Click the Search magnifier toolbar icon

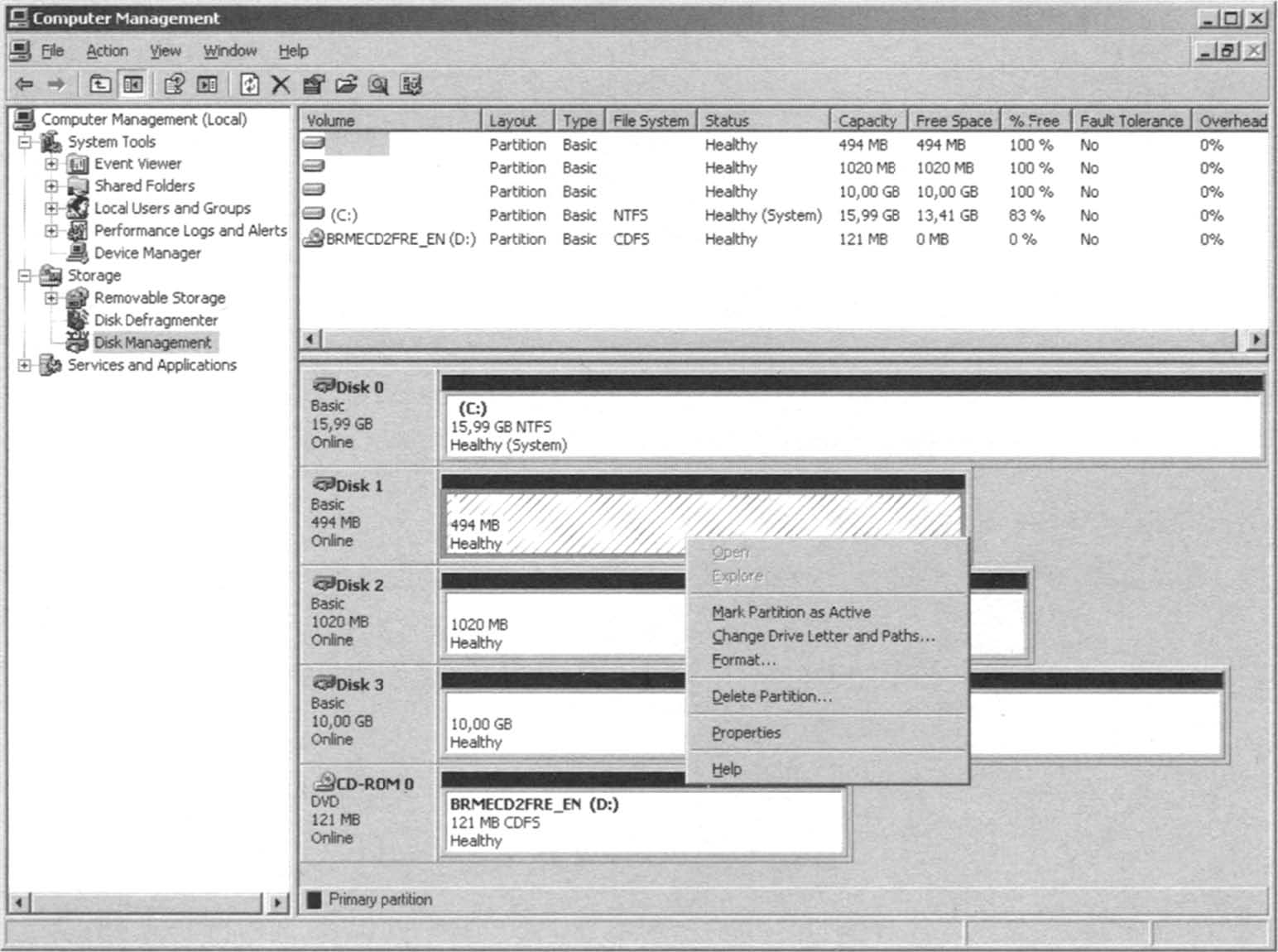(x=378, y=84)
